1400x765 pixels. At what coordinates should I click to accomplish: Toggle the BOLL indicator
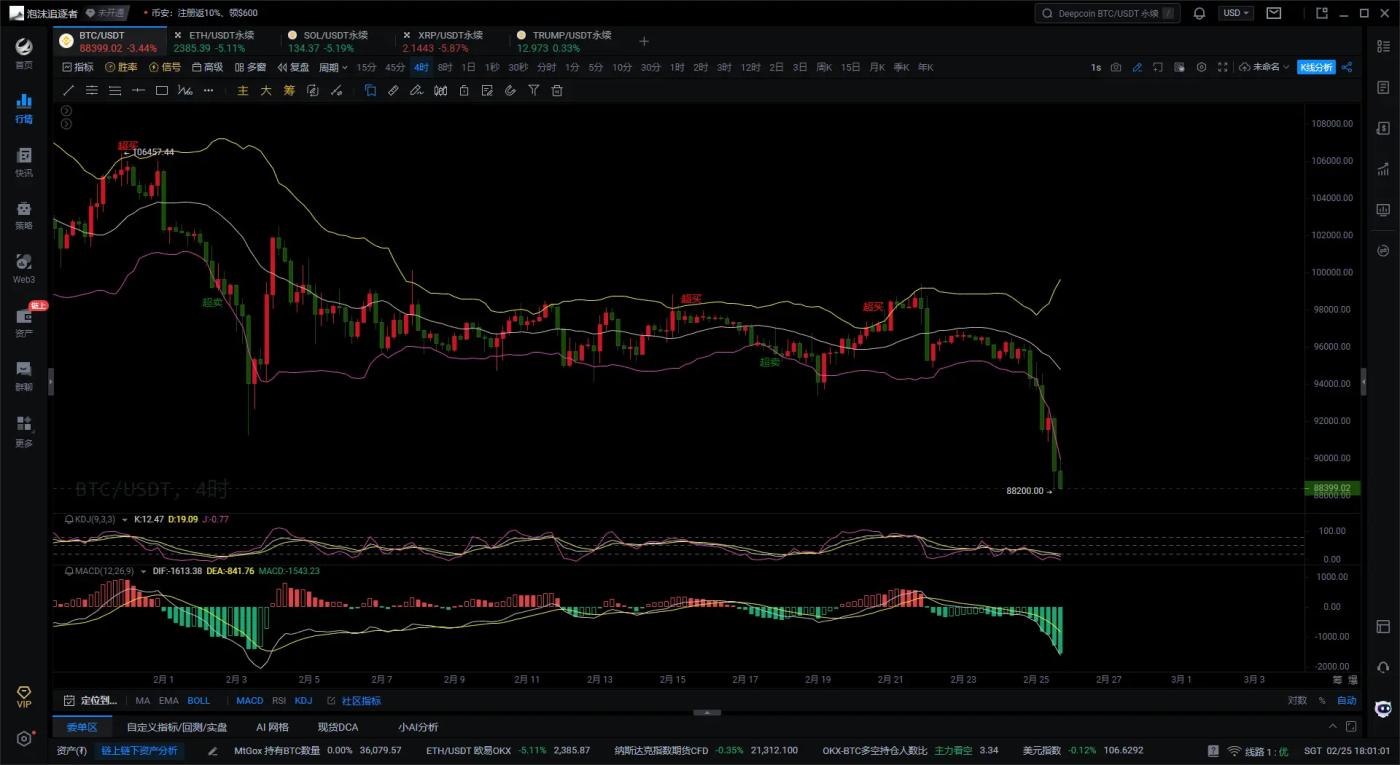[x=198, y=701]
